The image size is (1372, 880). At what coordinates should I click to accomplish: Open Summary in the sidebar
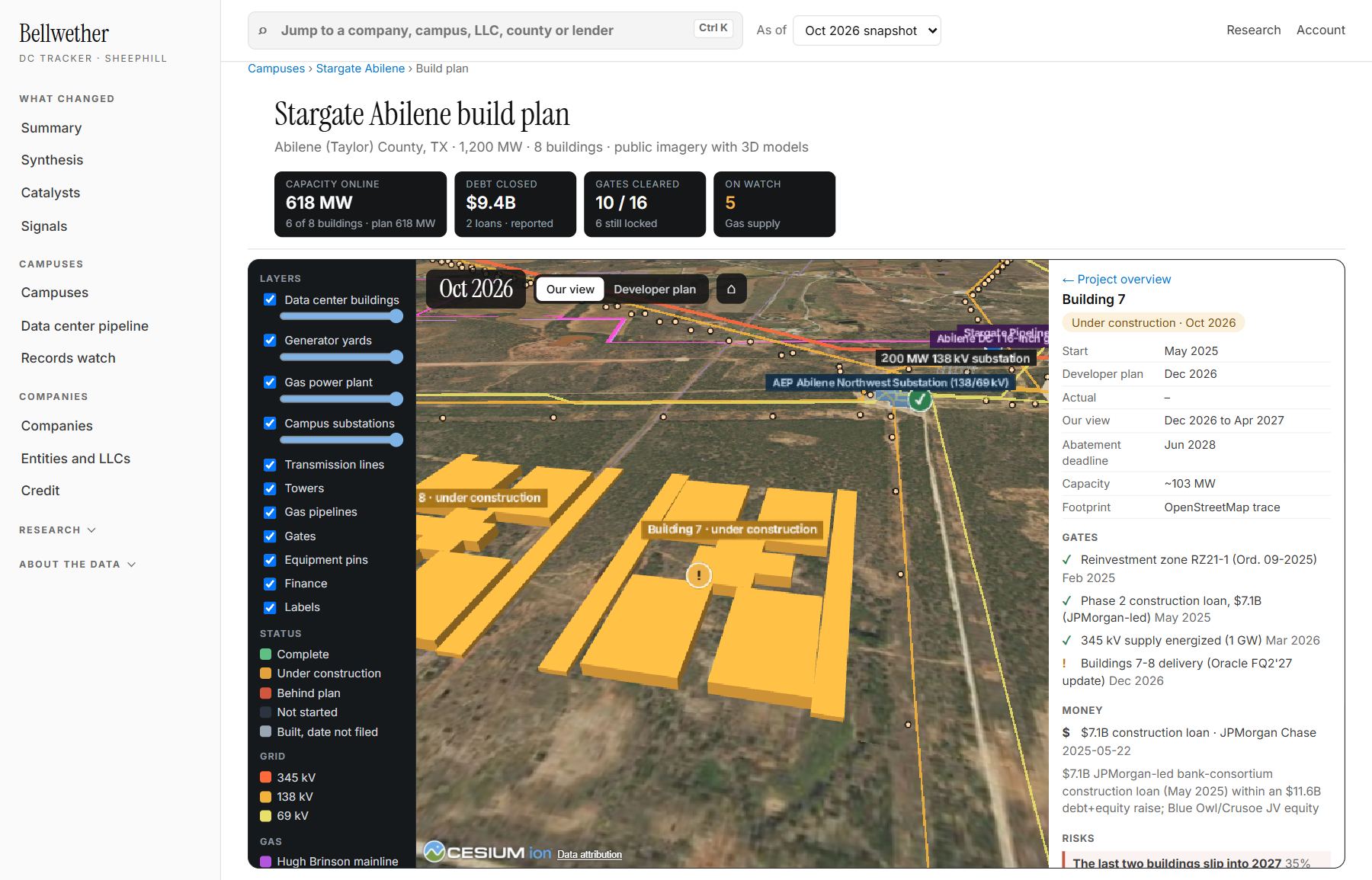tap(51, 128)
